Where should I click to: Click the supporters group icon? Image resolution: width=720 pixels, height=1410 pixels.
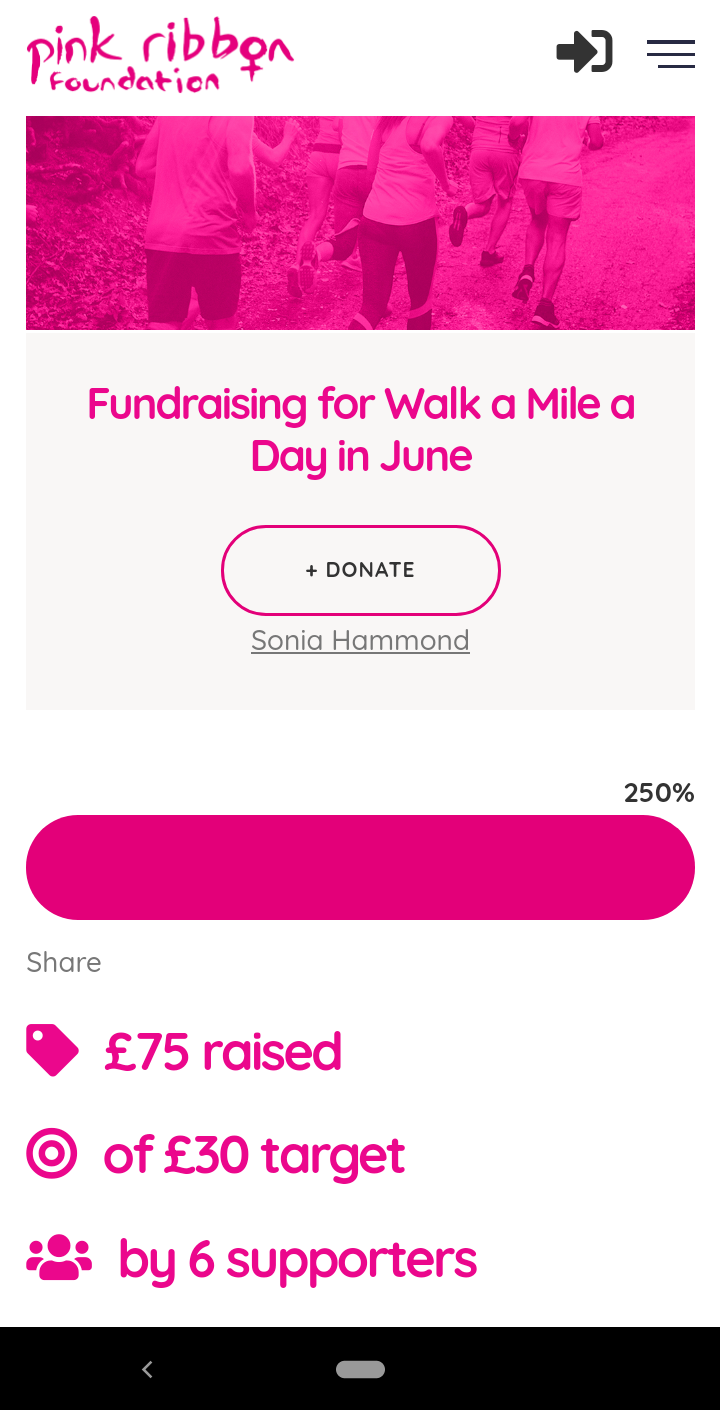pyautogui.click(x=58, y=1258)
